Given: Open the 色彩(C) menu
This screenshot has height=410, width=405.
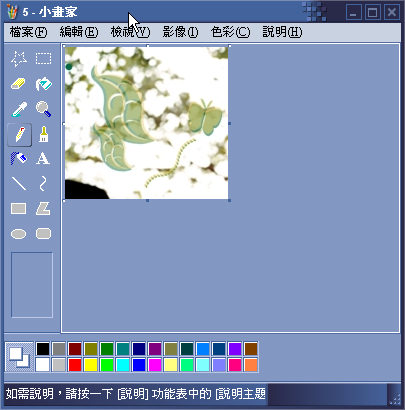Looking at the screenshot, I should 230,32.
